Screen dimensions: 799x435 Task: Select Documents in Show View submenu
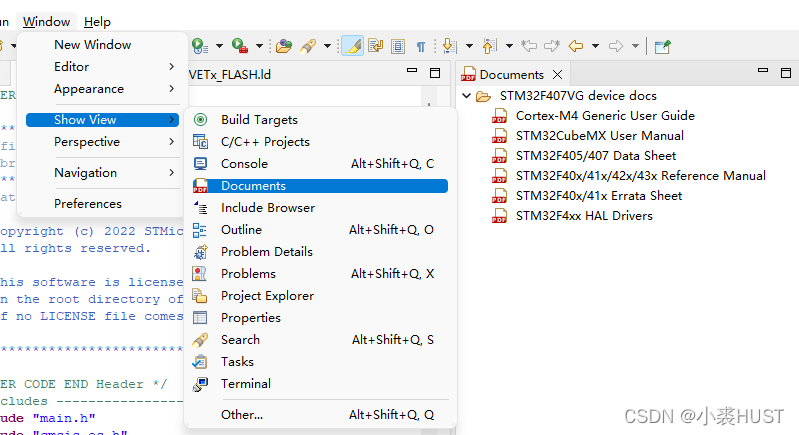coord(320,186)
